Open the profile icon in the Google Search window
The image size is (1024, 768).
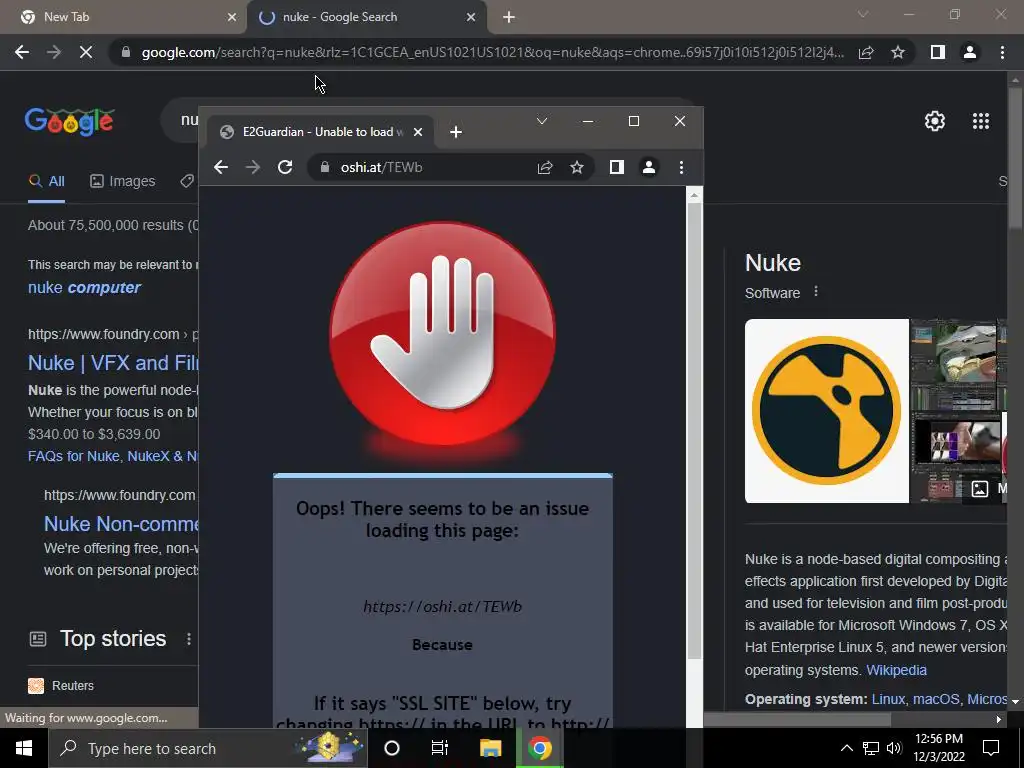pos(970,52)
